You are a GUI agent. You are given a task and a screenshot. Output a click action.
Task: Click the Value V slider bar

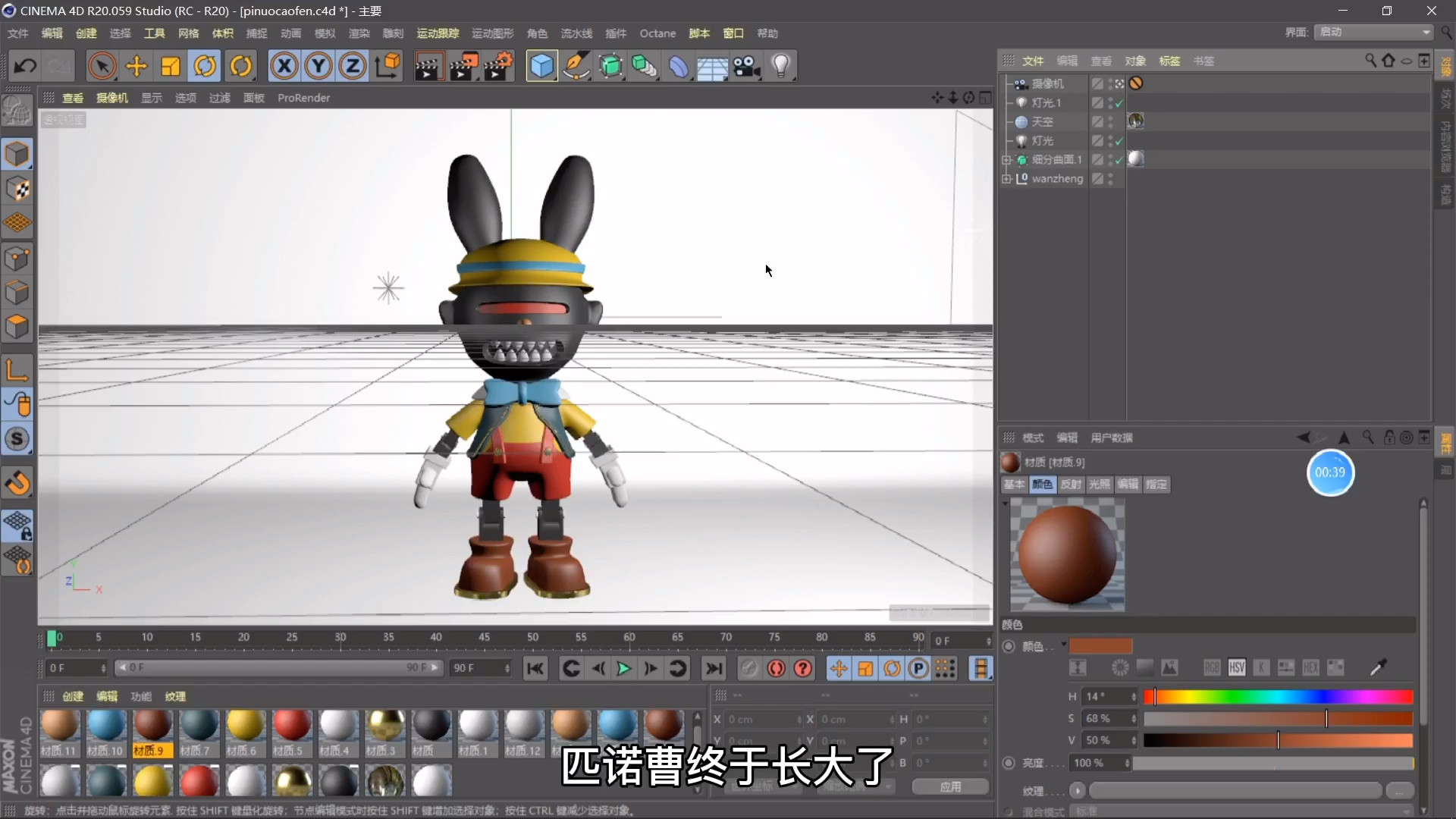click(1278, 740)
